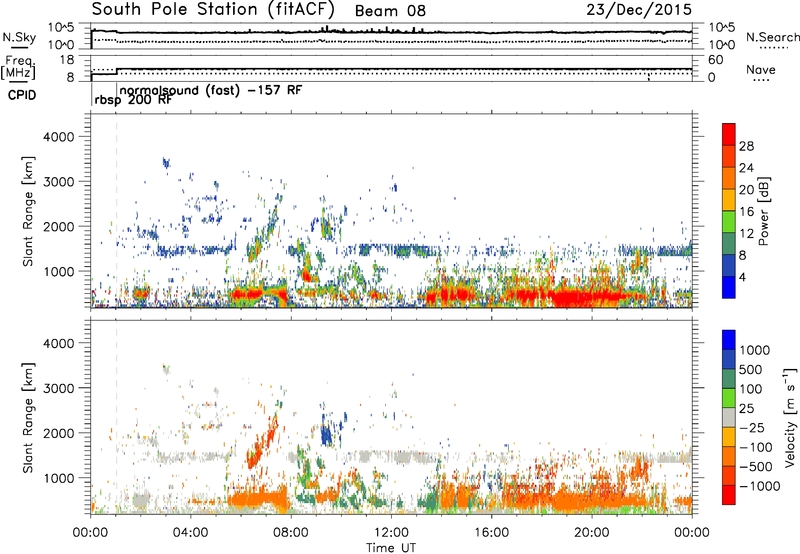
Task: Click the -1000 tick on the Velocity colorbar
Action: pos(759,486)
